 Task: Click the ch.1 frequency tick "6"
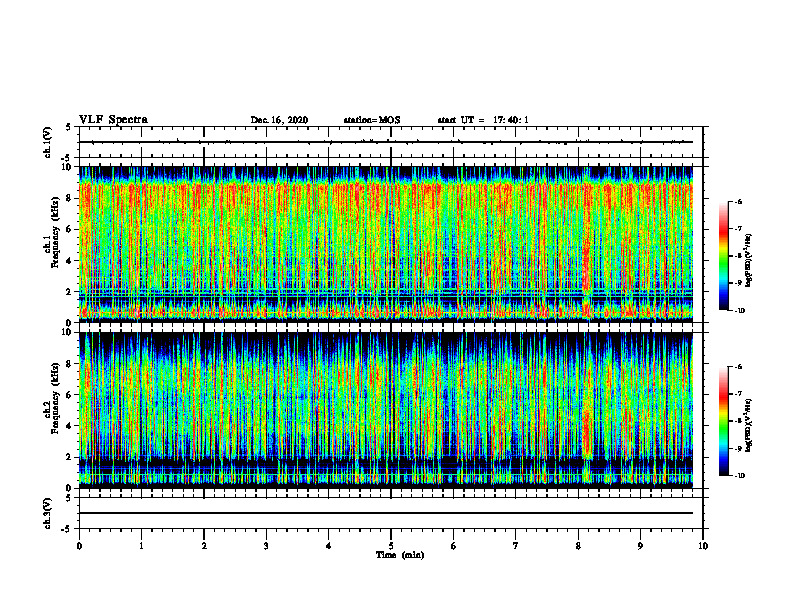pyautogui.click(x=70, y=229)
